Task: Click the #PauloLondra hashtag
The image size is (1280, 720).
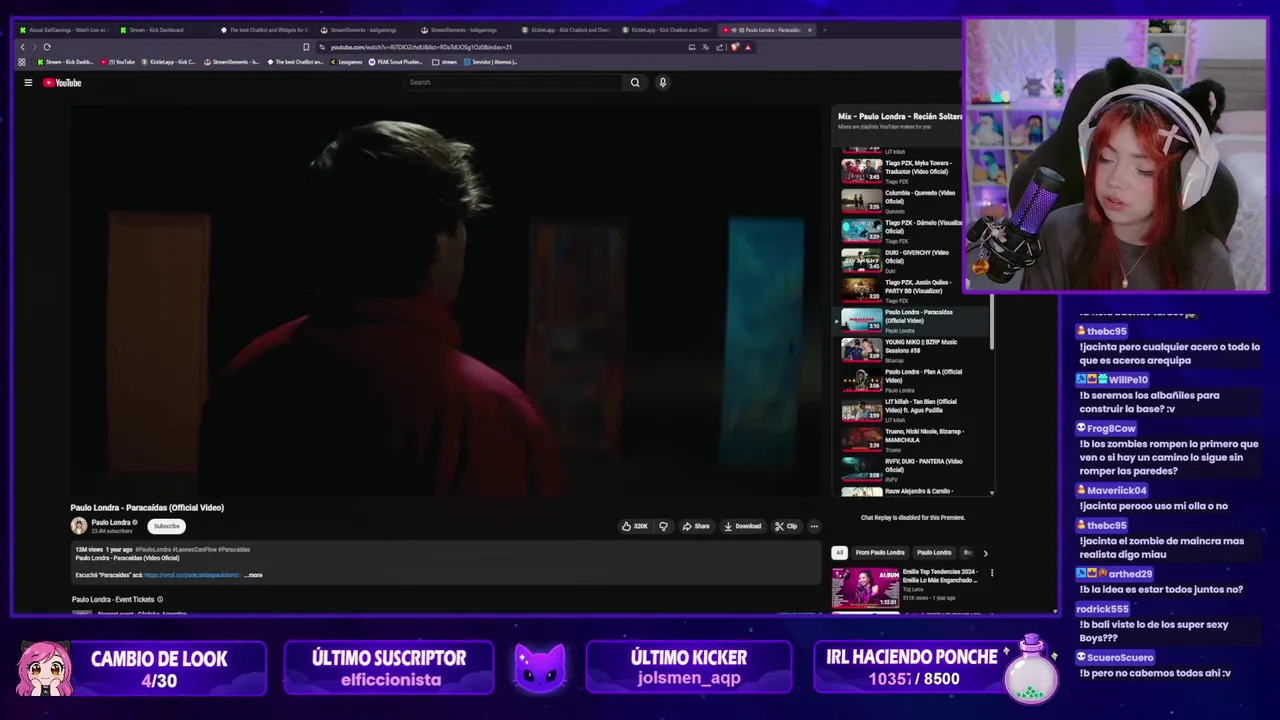Action: [154, 549]
